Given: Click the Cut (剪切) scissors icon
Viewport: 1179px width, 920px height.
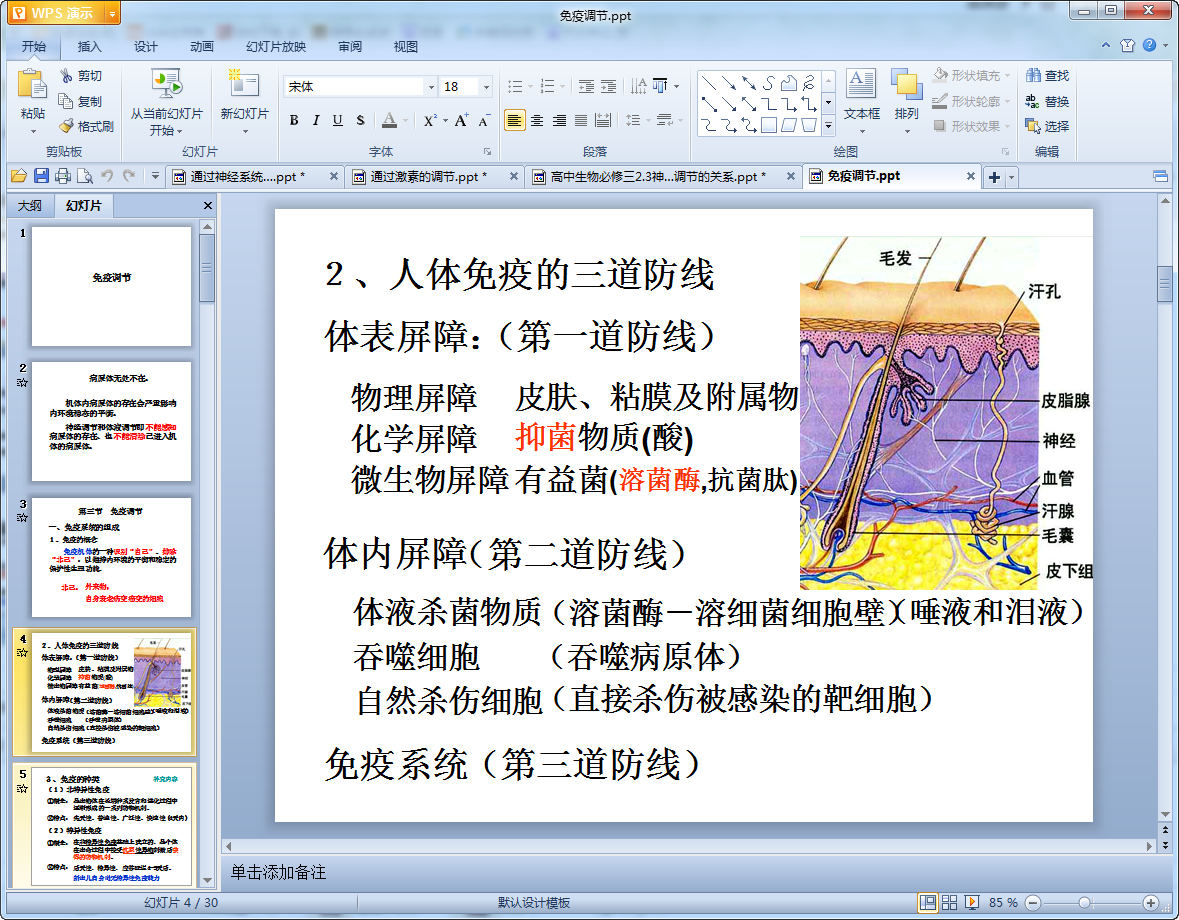Looking at the screenshot, I should tap(66, 76).
